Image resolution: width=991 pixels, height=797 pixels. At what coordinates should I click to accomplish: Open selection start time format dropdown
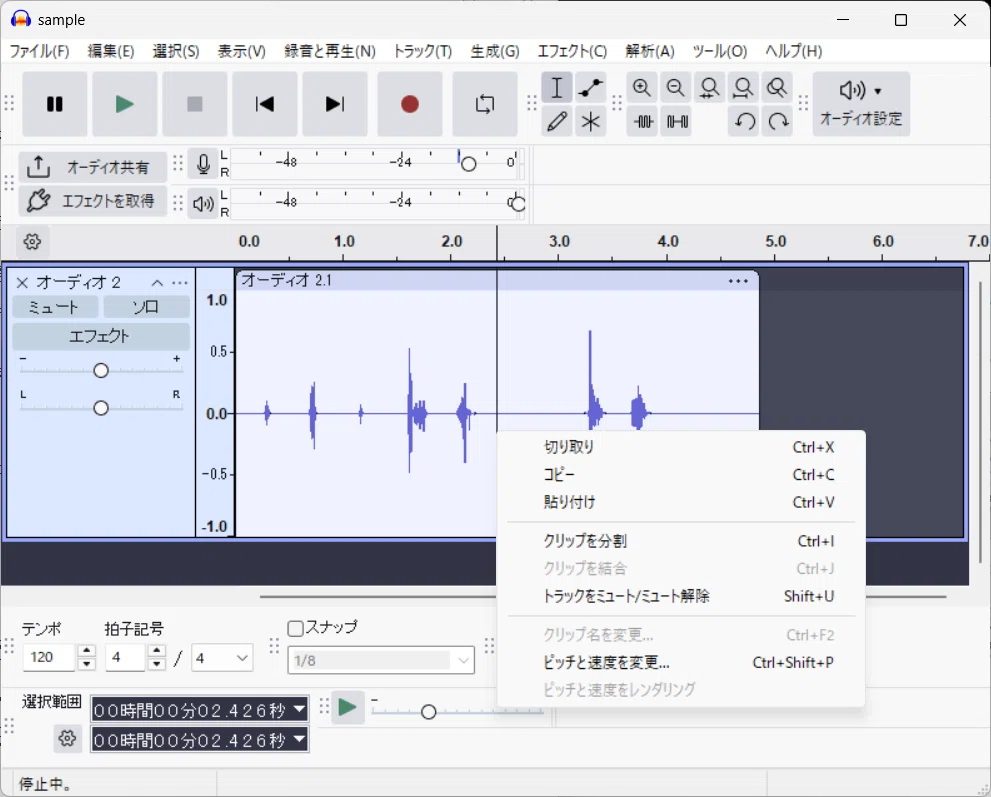click(x=300, y=709)
